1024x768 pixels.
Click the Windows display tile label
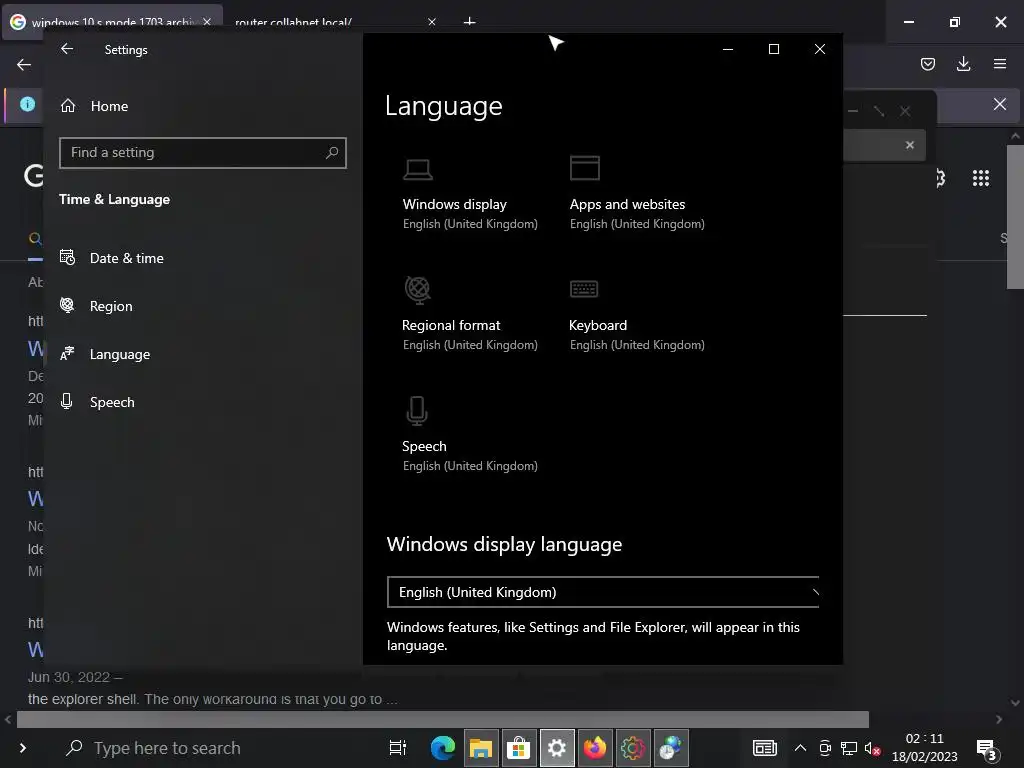[455, 204]
